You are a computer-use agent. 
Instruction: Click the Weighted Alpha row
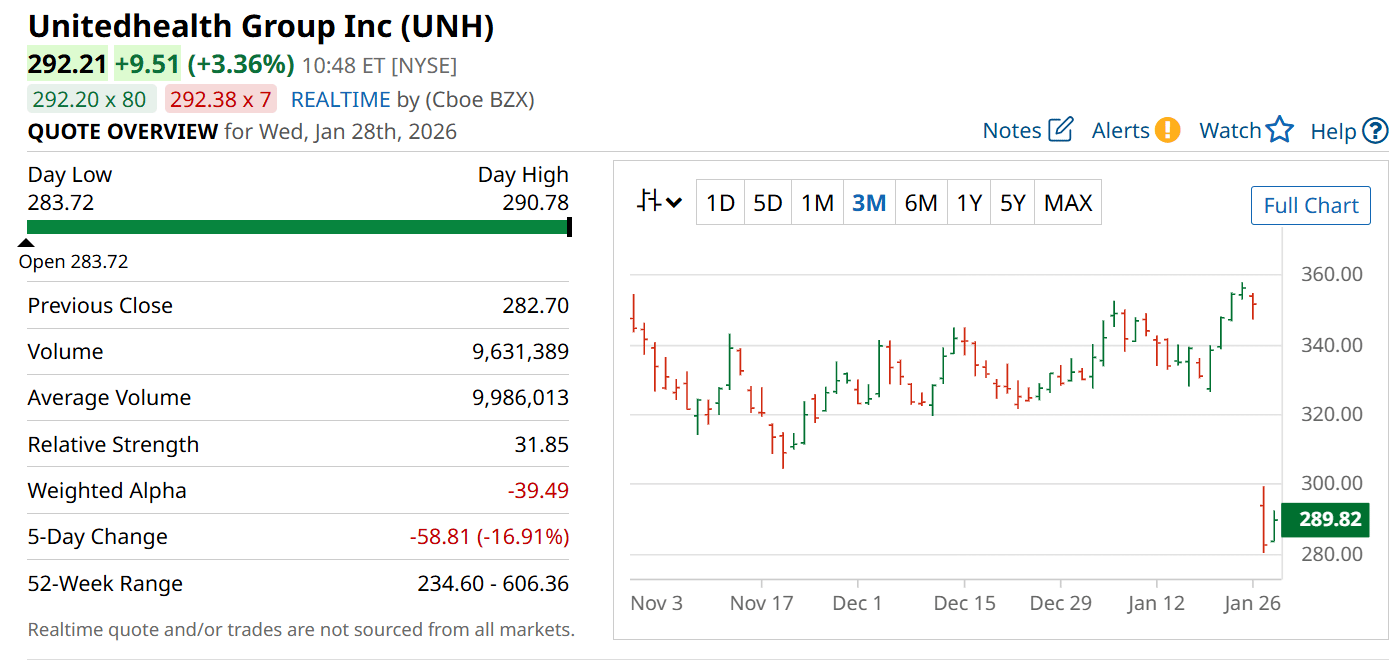click(x=298, y=491)
